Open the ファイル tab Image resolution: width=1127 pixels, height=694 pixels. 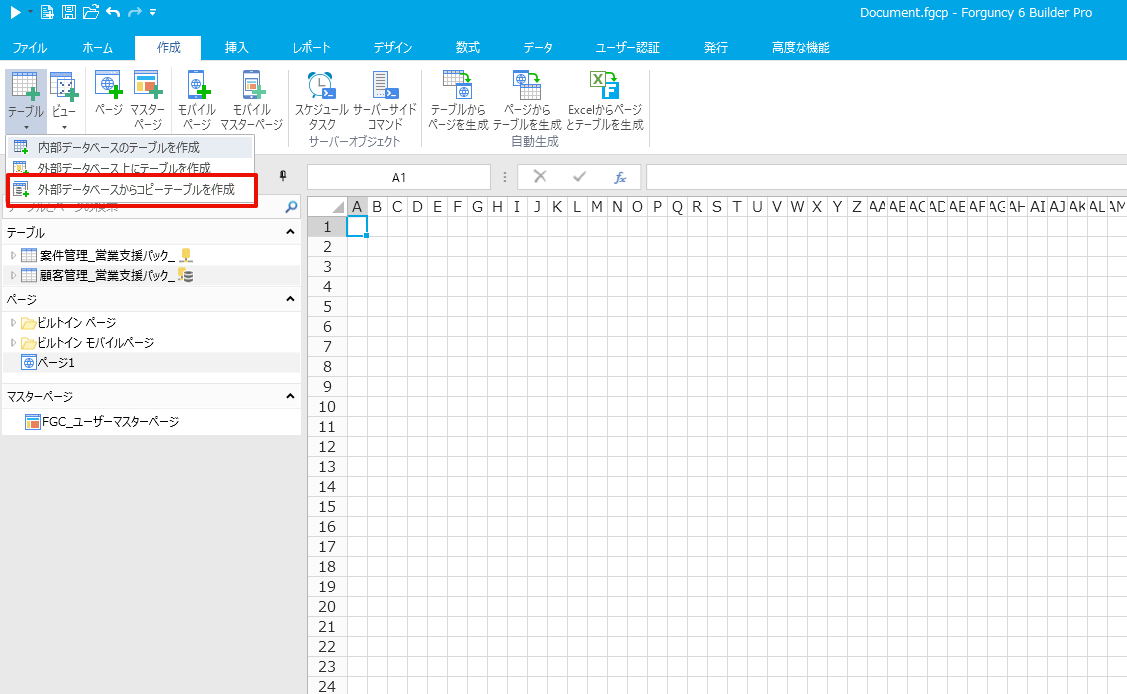pos(29,47)
